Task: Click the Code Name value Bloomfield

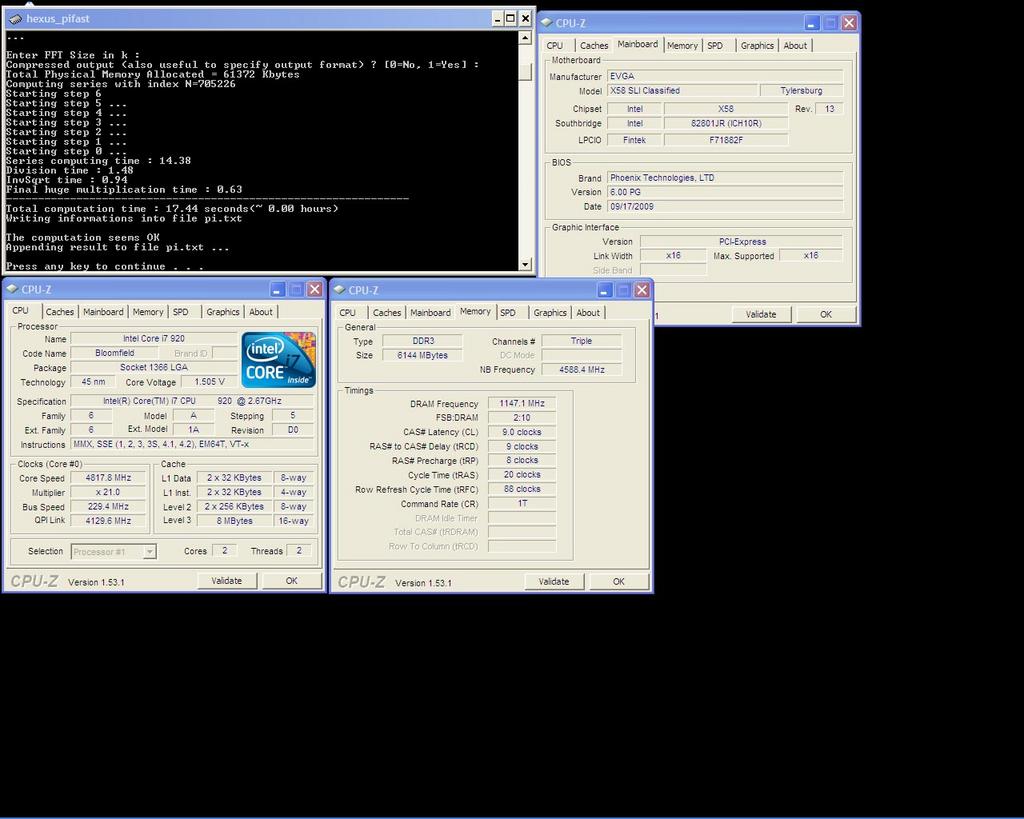Action: [115, 353]
